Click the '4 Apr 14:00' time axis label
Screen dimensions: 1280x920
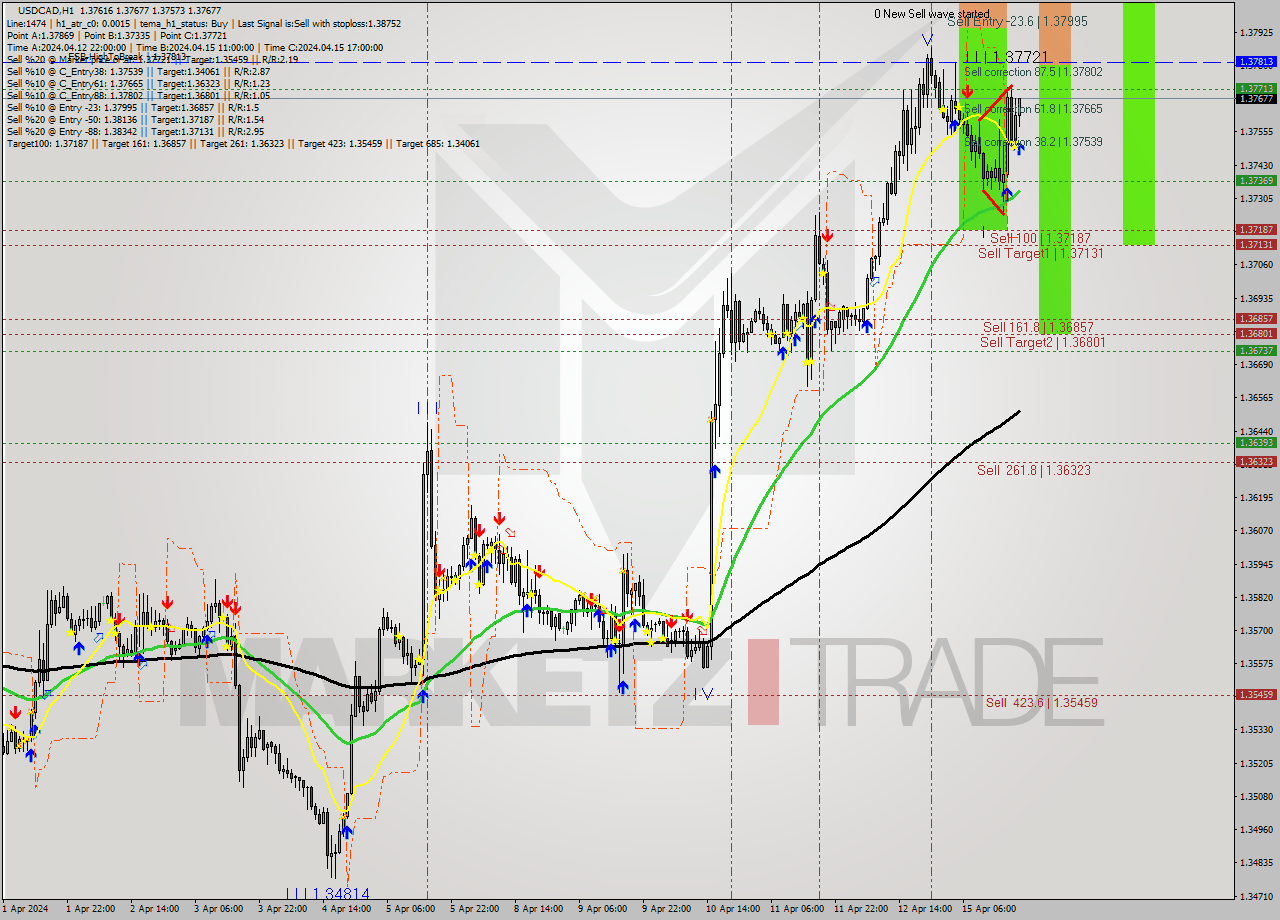(347, 909)
